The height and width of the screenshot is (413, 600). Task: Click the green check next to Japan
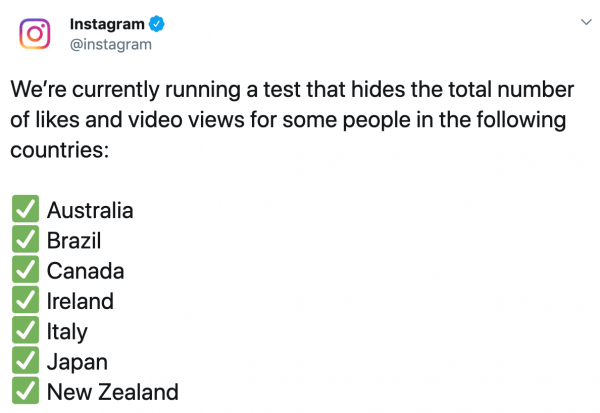[x=25, y=360]
